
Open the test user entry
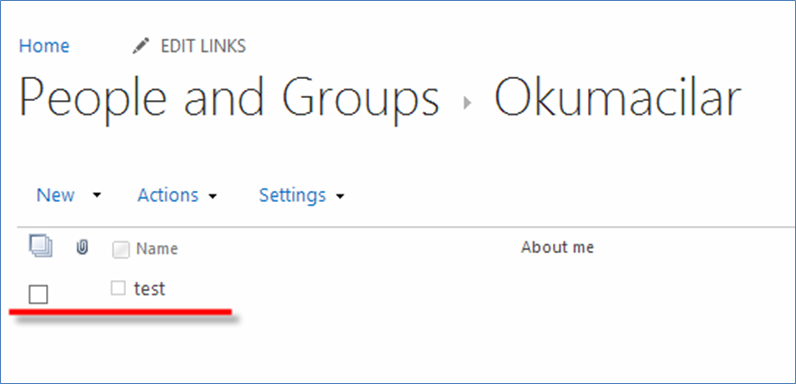(x=149, y=289)
